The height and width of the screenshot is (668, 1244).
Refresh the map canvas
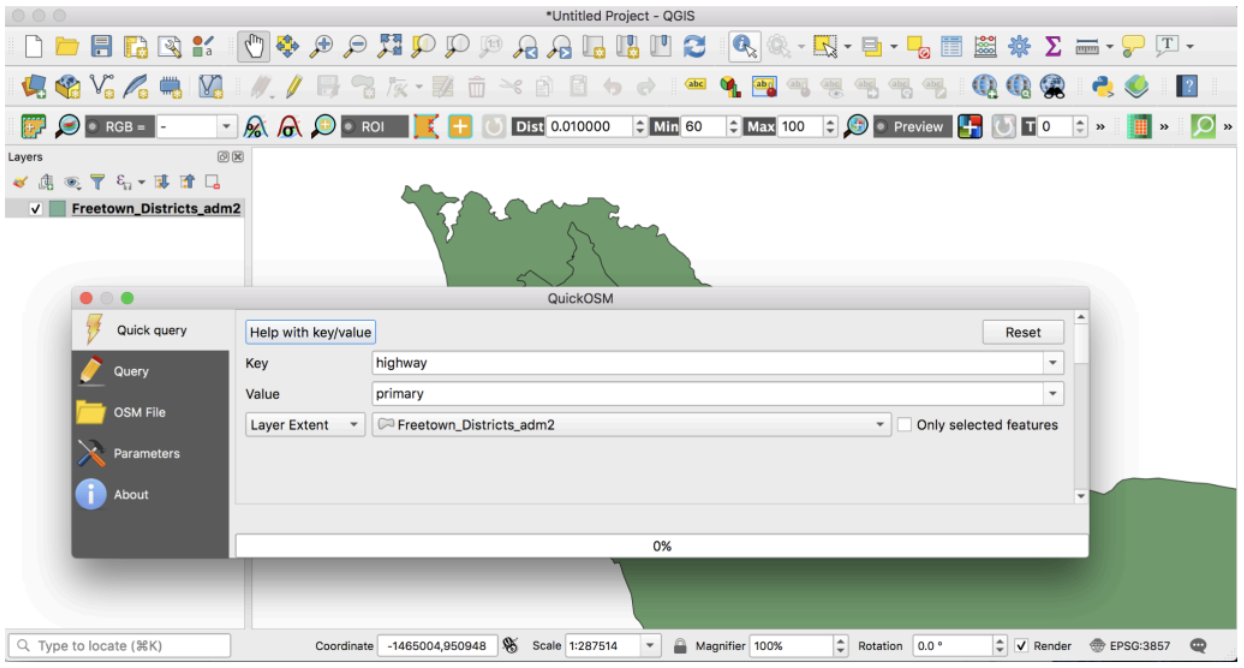pos(695,46)
